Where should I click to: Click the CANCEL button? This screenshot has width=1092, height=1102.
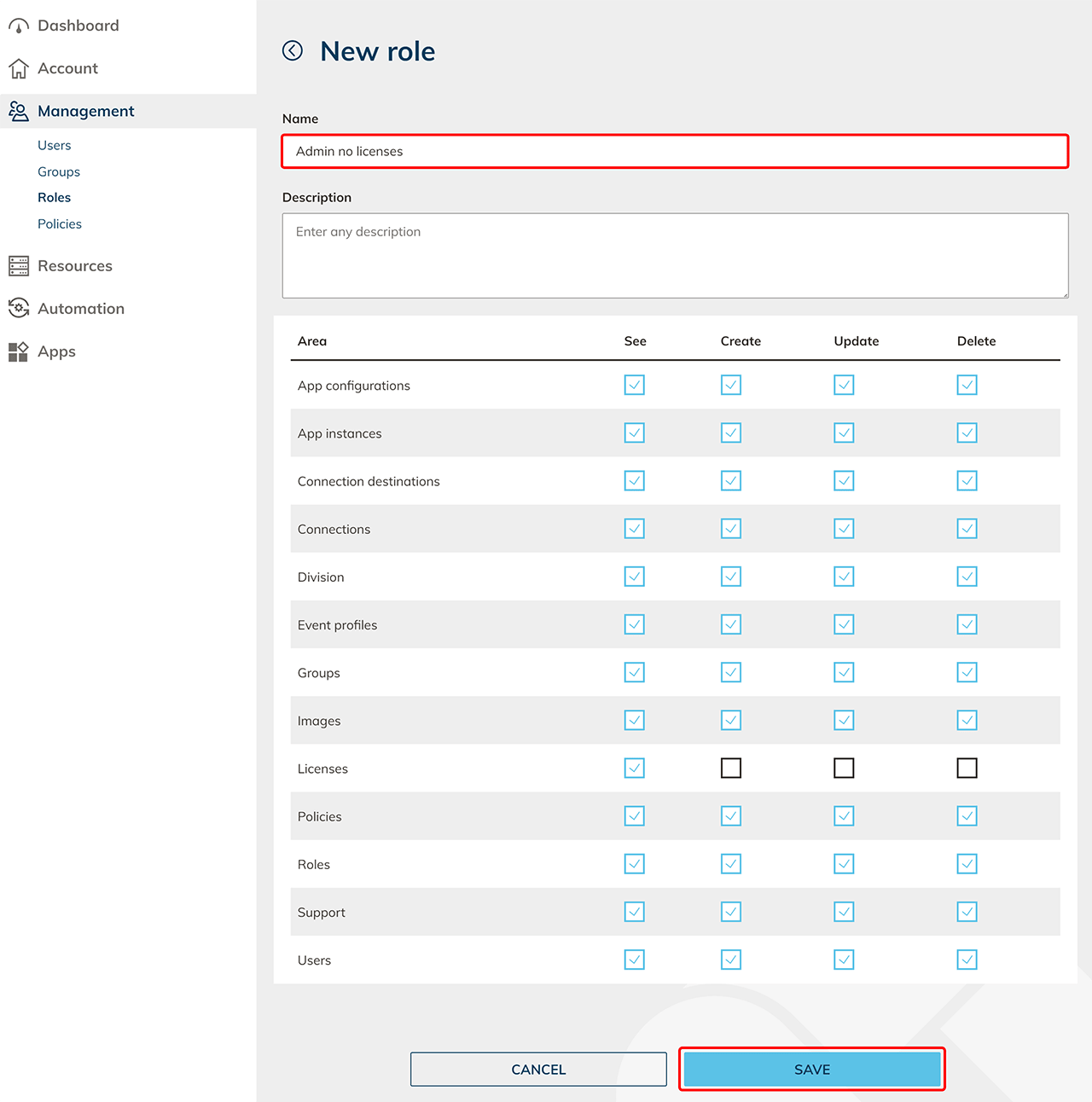coord(538,1070)
